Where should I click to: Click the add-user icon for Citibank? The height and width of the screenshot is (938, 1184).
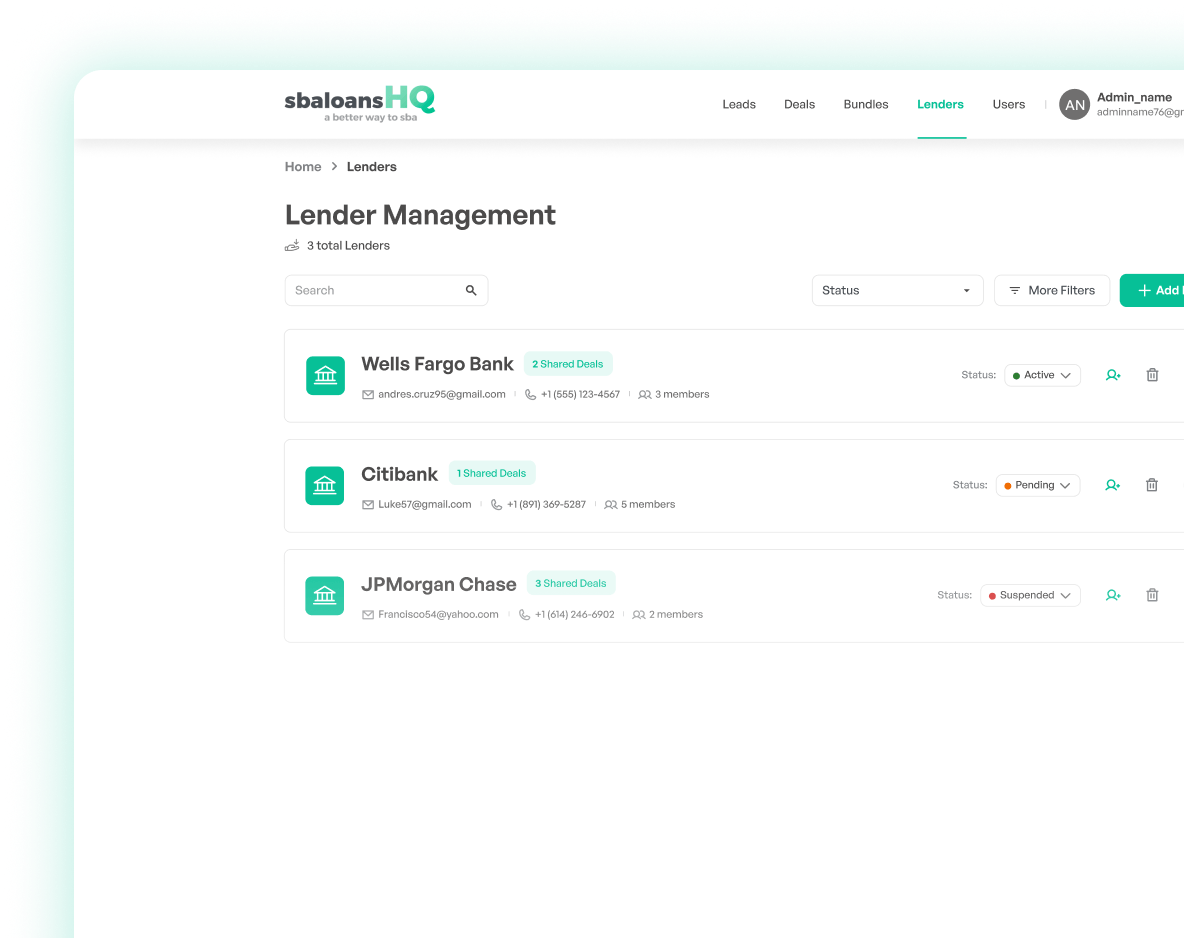(x=1113, y=485)
